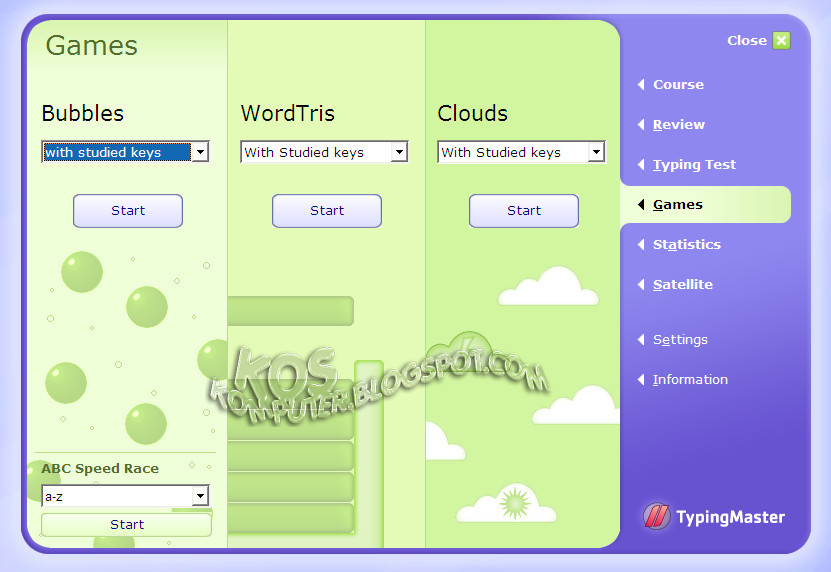Screen dimensions: 831x572
Task: Click the Close text link
Action: pos(747,40)
